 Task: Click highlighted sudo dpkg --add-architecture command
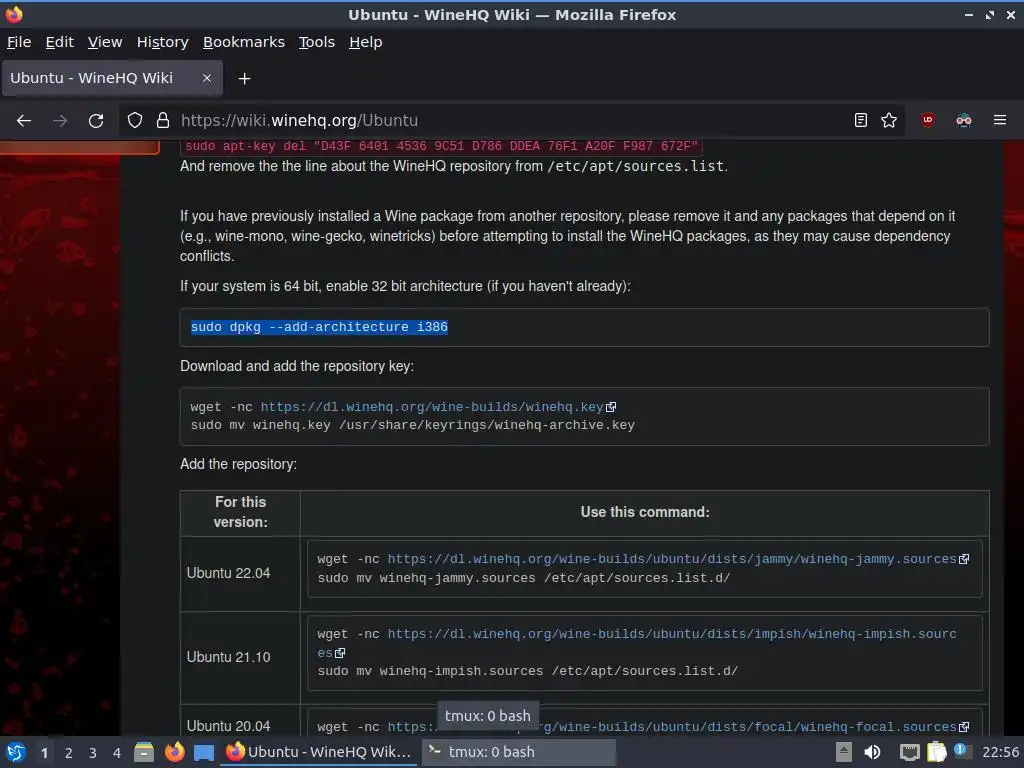point(319,327)
